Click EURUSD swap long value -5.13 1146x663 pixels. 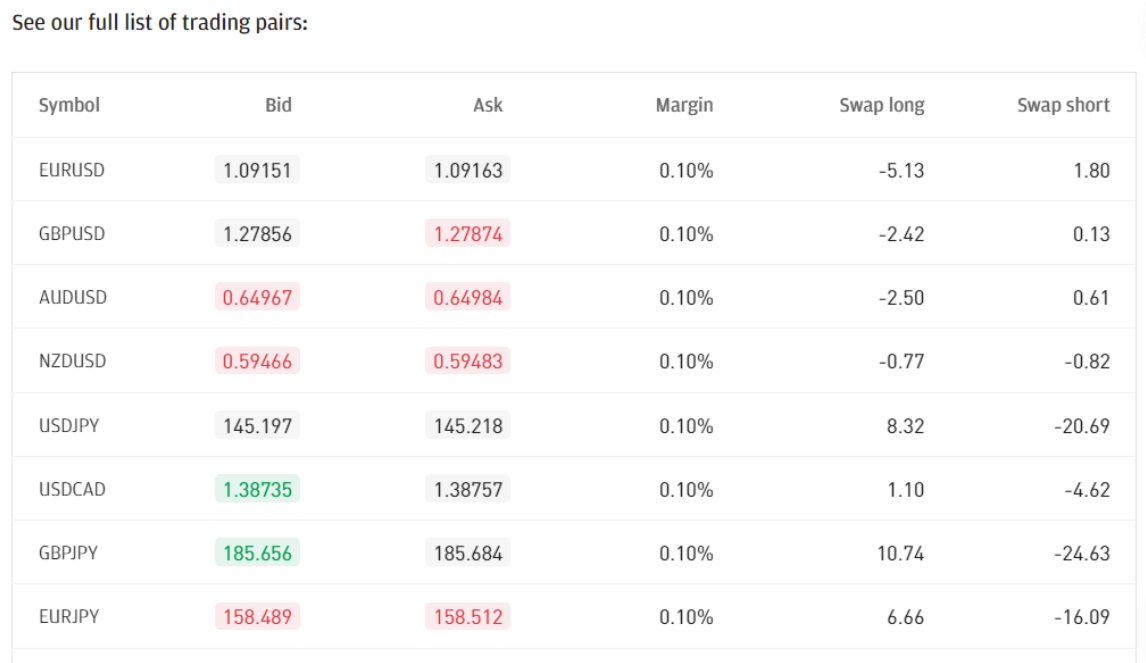[x=901, y=170]
